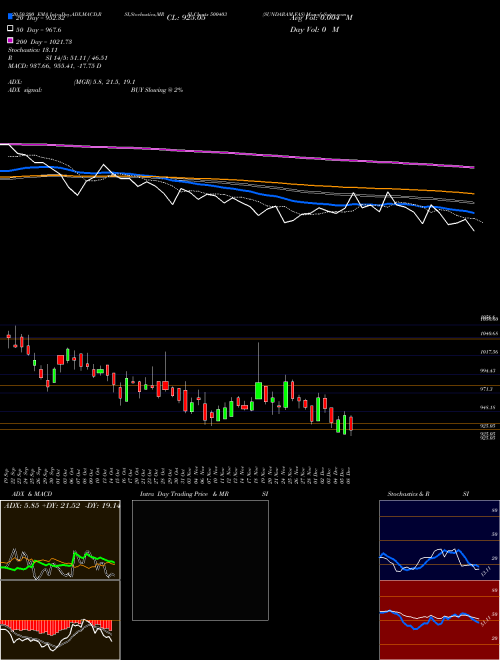
Task: Click the 1017.56 price axis label
Action: click(x=489, y=352)
